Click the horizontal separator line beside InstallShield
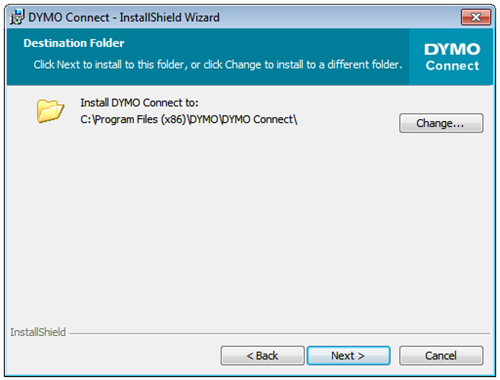 point(280,333)
